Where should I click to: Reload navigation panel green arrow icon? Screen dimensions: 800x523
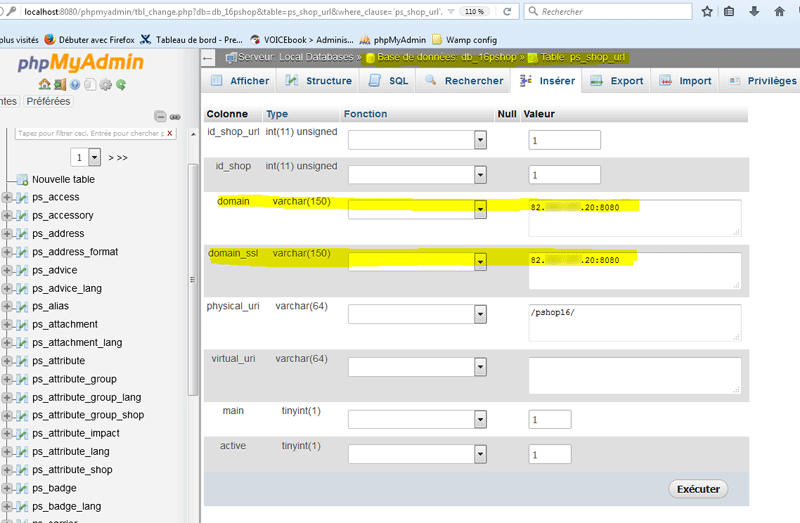point(121,84)
